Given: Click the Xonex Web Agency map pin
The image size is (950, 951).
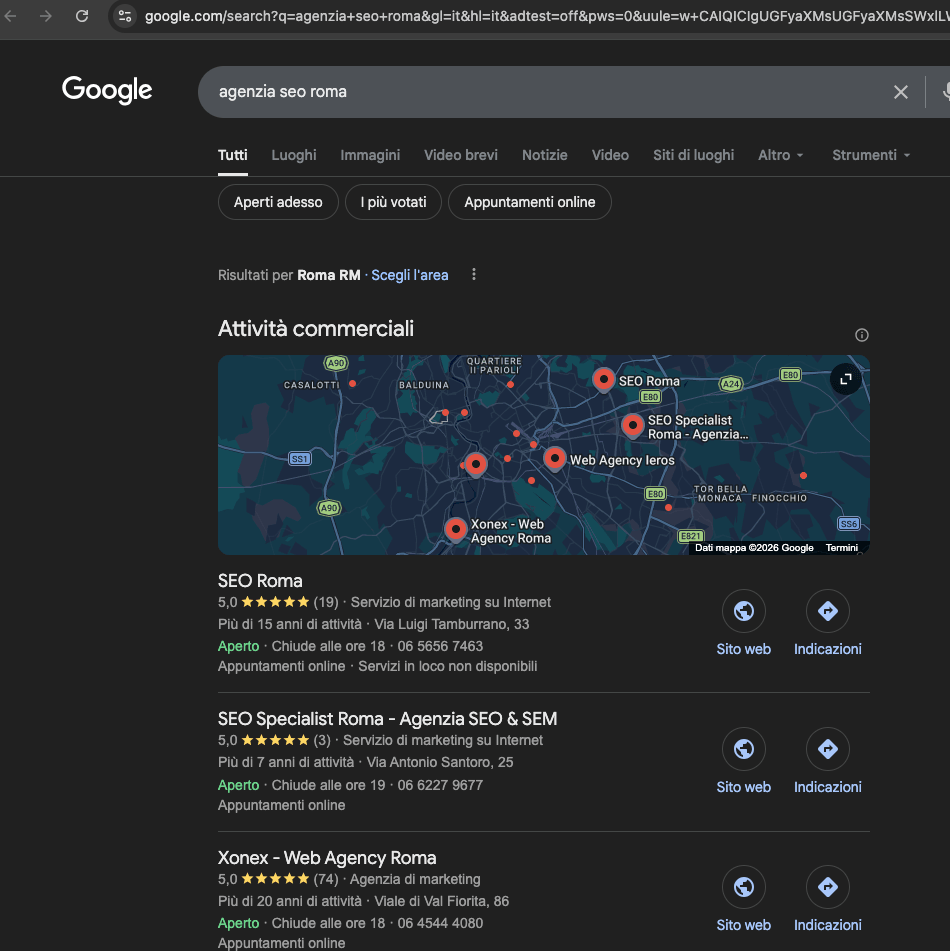Looking at the screenshot, I should (x=456, y=529).
